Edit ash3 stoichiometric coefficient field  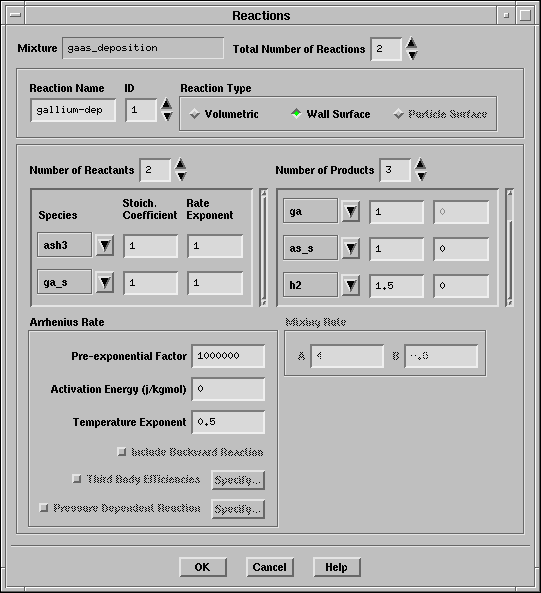click(x=150, y=246)
